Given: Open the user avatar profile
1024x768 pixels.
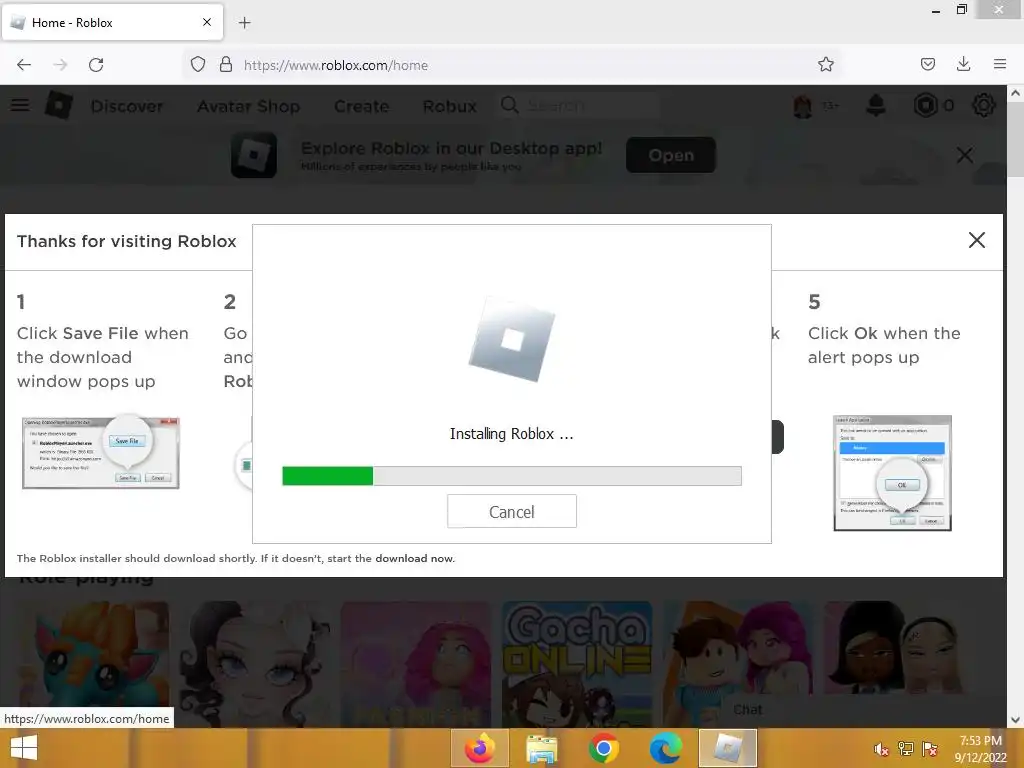Looking at the screenshot, I should pyautogui.click(x=803, y=106).
